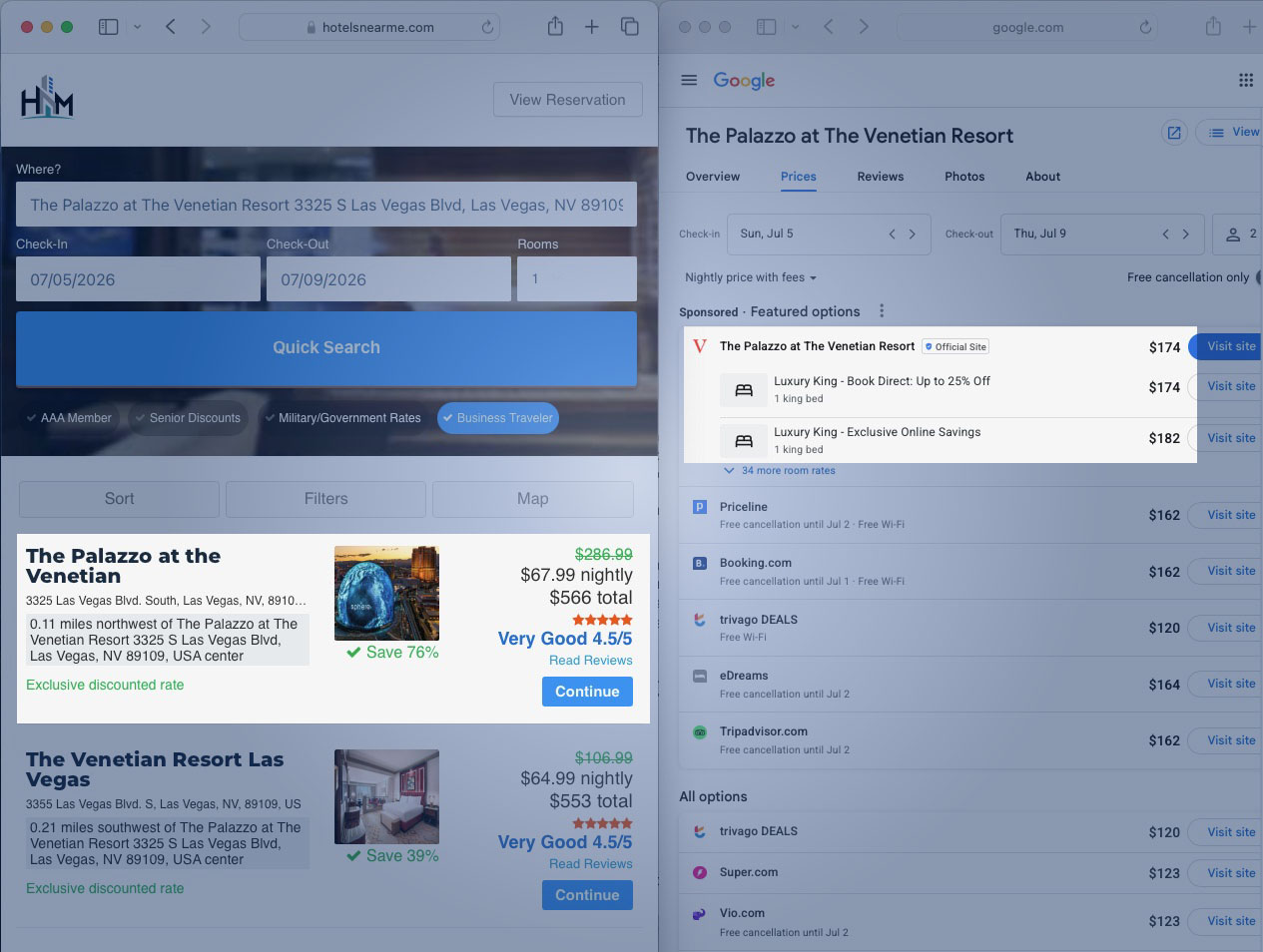Click the Where destination input field

[326, 205]
